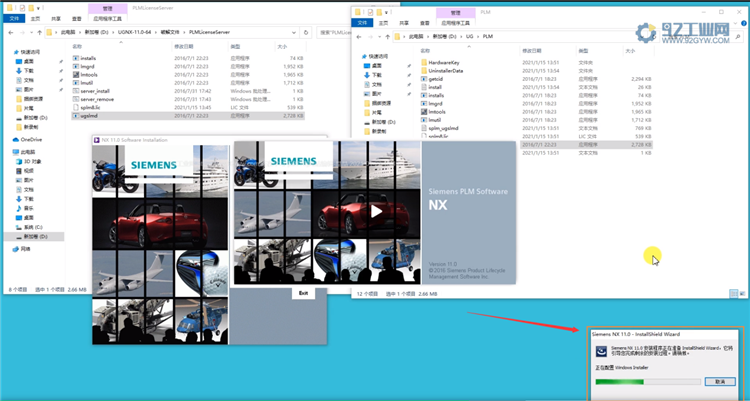Open 文件 menu in PLMLicenseServer window
Viewport: 750px width, 401px height.
point(14,19)
